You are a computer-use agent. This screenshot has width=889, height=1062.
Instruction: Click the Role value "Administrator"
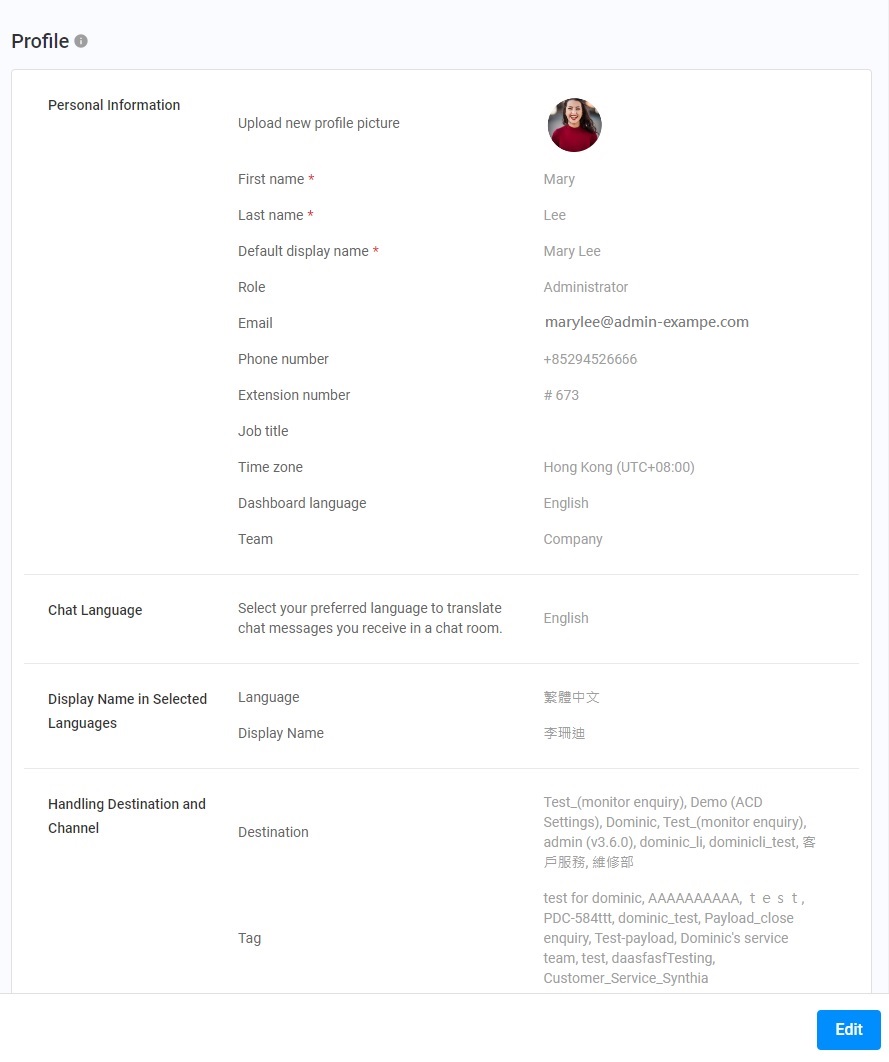[585, 287]
